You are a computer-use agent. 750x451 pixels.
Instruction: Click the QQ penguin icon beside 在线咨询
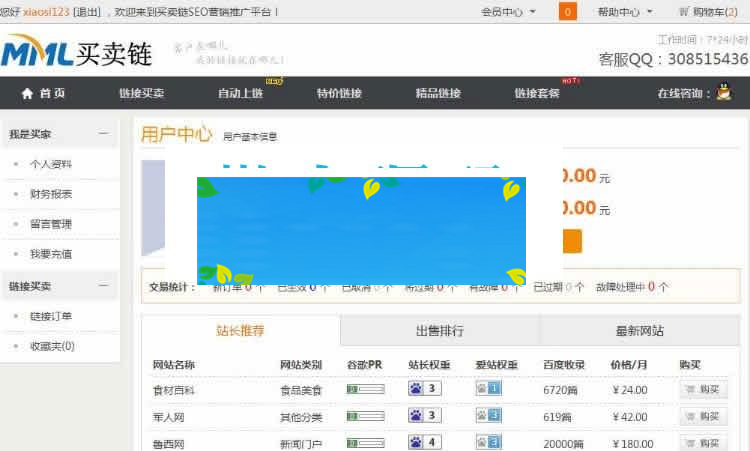(724, 93)
